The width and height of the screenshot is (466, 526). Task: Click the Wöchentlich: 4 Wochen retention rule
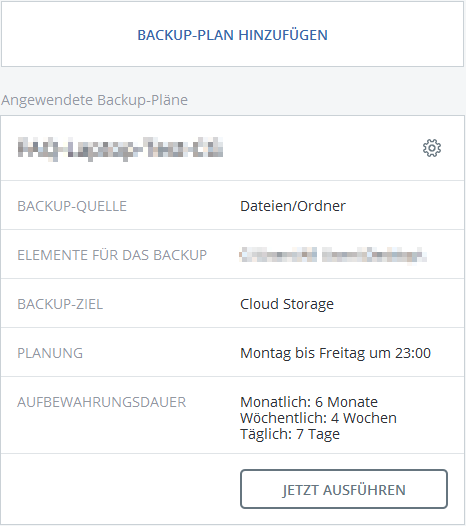[x=318, y=418]
